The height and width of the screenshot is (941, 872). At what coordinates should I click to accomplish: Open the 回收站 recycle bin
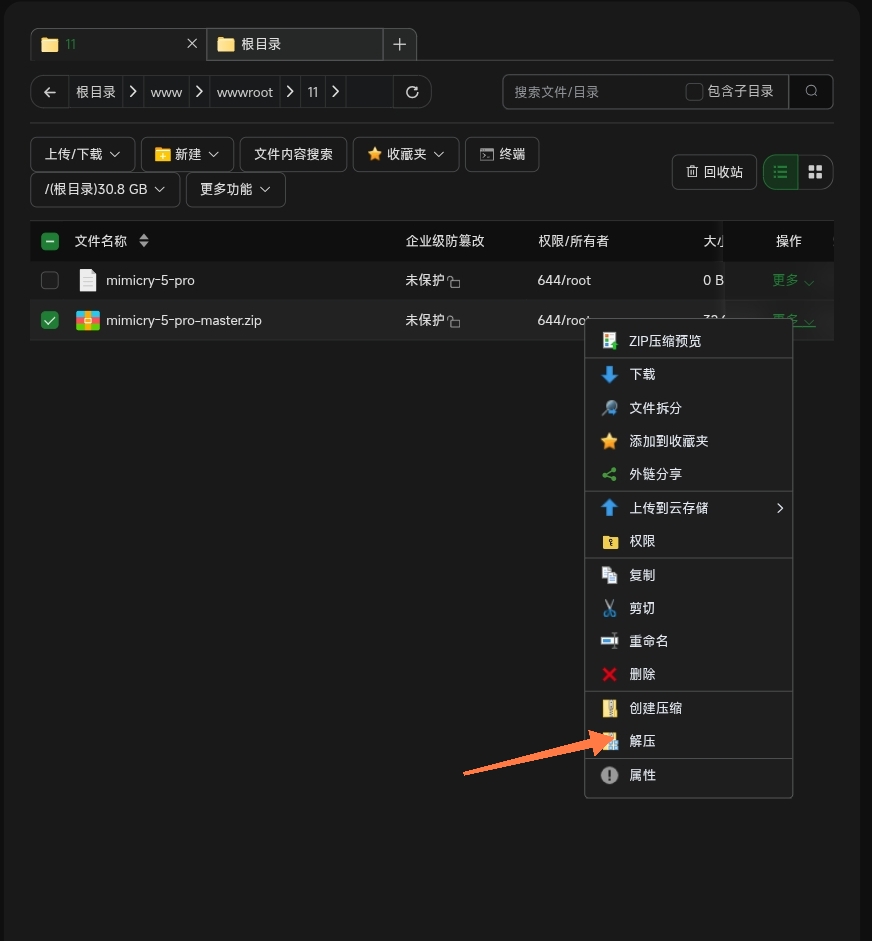(x=714, y=172)
